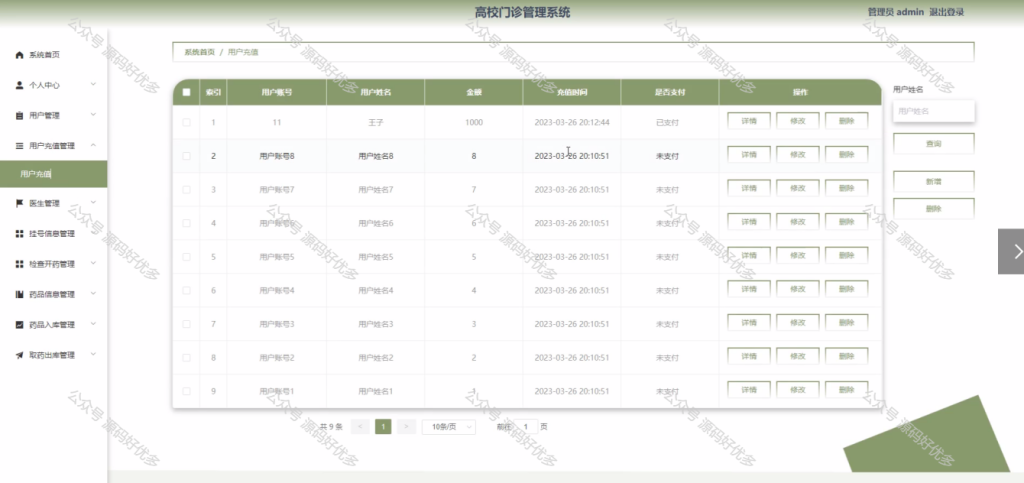Check the row checkbox for 用户账号1
The width and height of the screenshot is (1024, 483).
tap(186, 391)
